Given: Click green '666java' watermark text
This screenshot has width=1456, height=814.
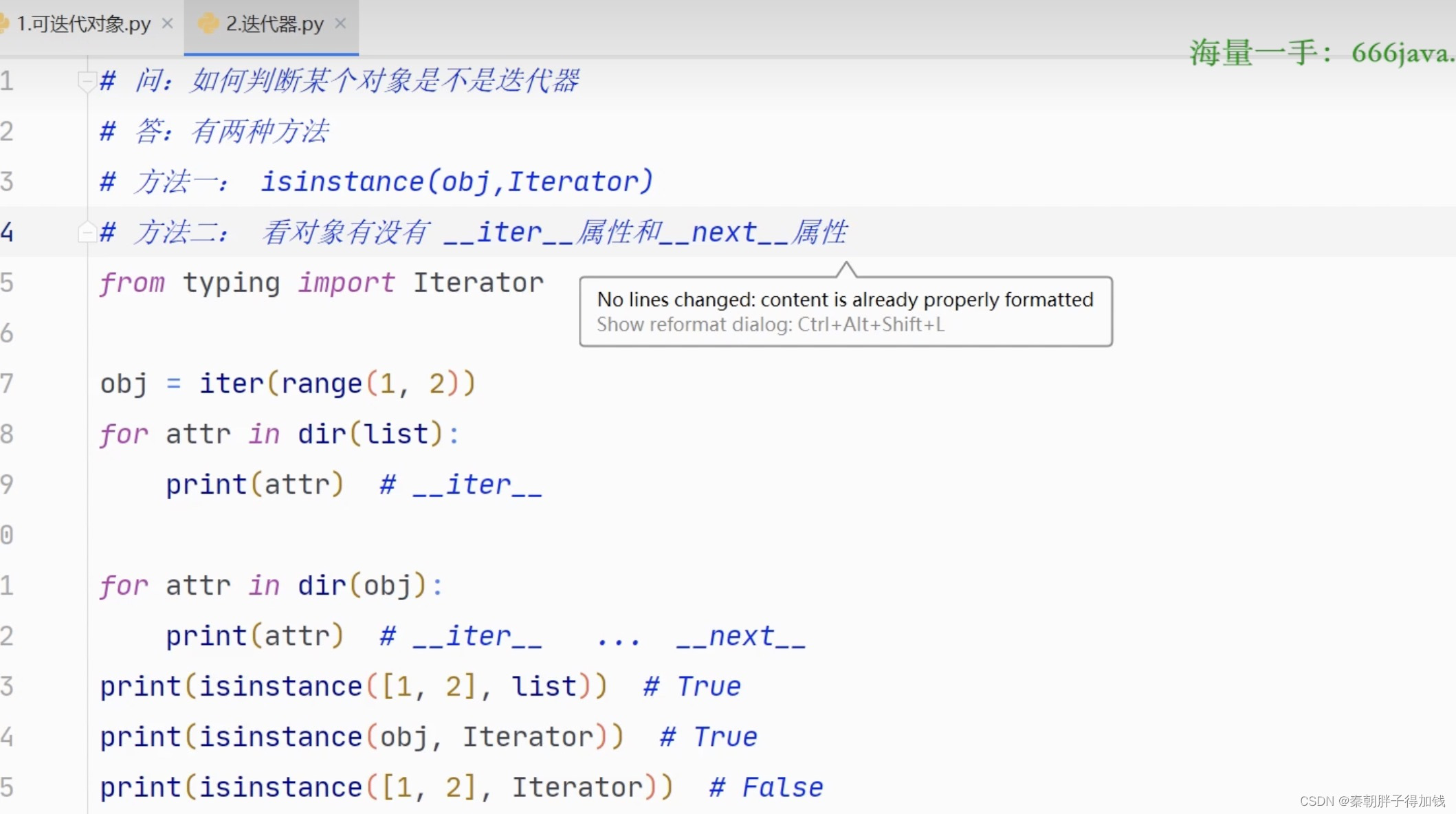Looking at the screenshot, I should (1400, 53).
